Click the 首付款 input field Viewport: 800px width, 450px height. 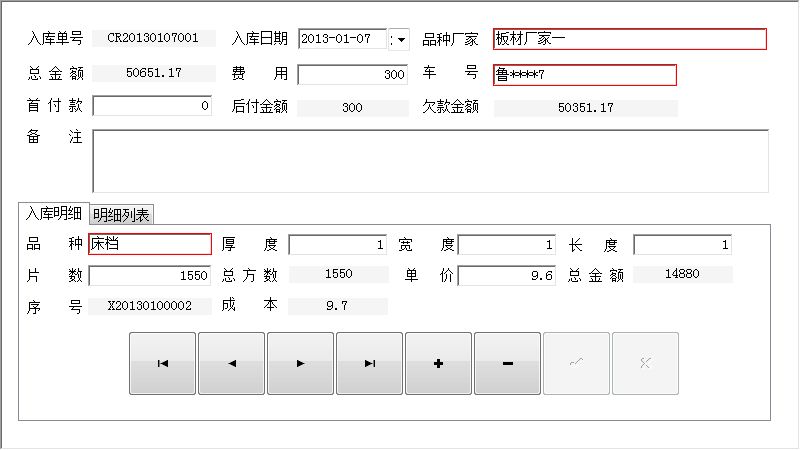tap(152, 106)
